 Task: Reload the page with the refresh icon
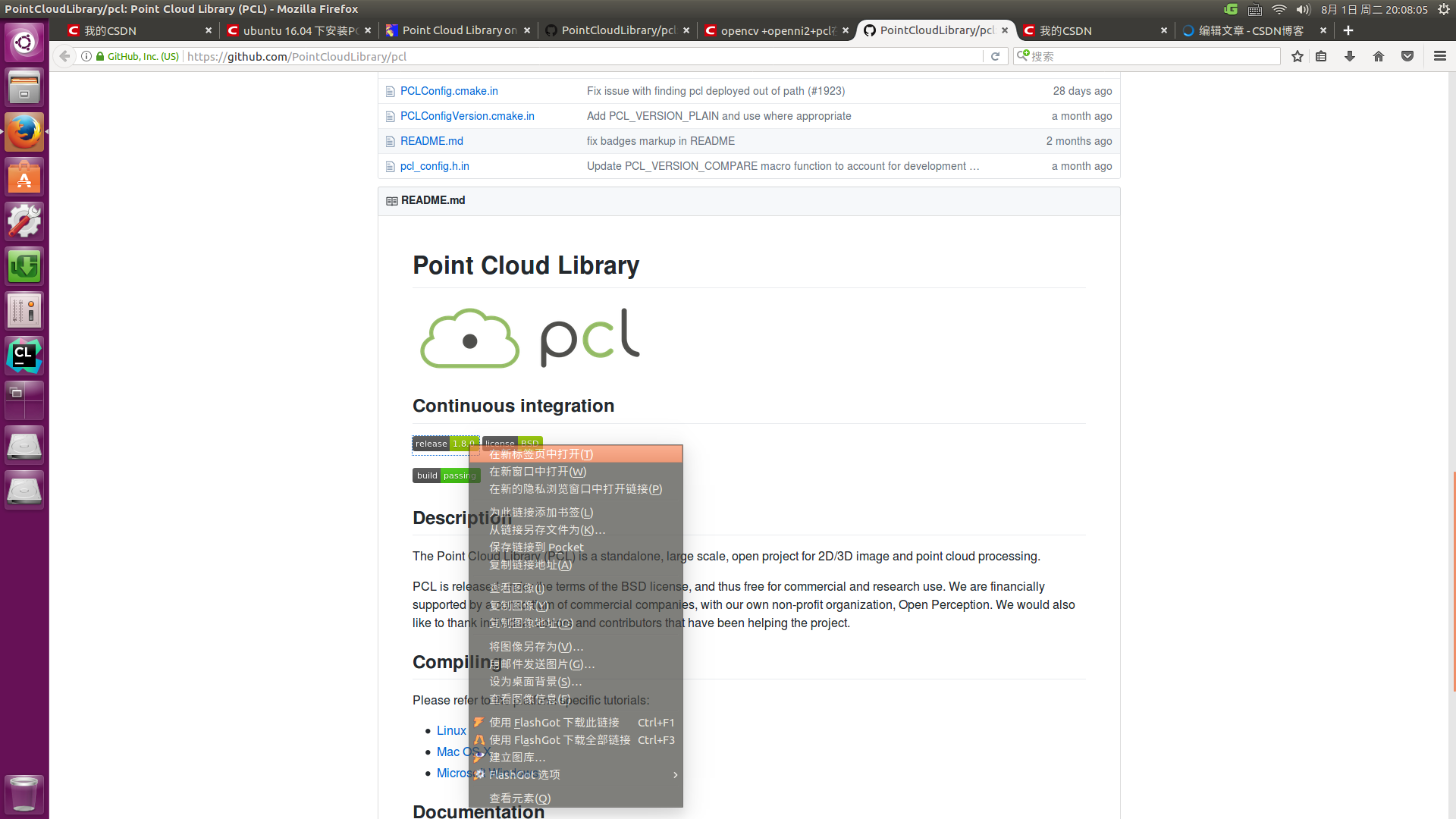tap(995, 56)
